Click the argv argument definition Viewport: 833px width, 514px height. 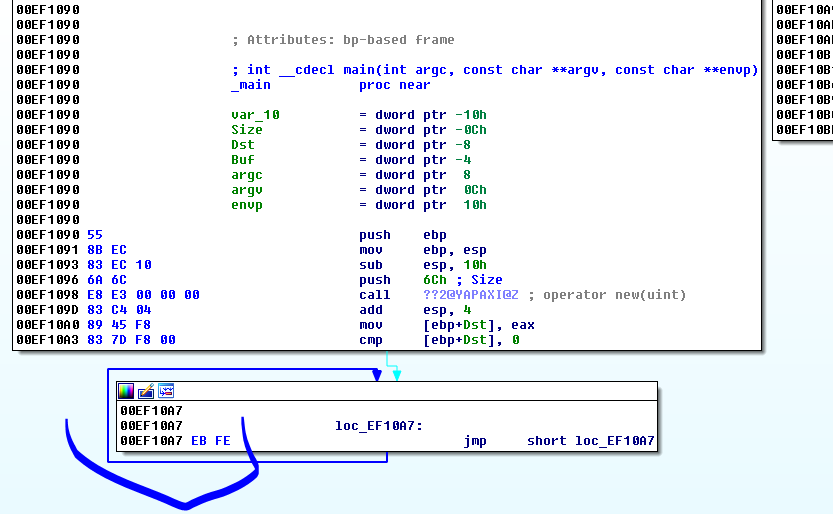coord(247,190)
